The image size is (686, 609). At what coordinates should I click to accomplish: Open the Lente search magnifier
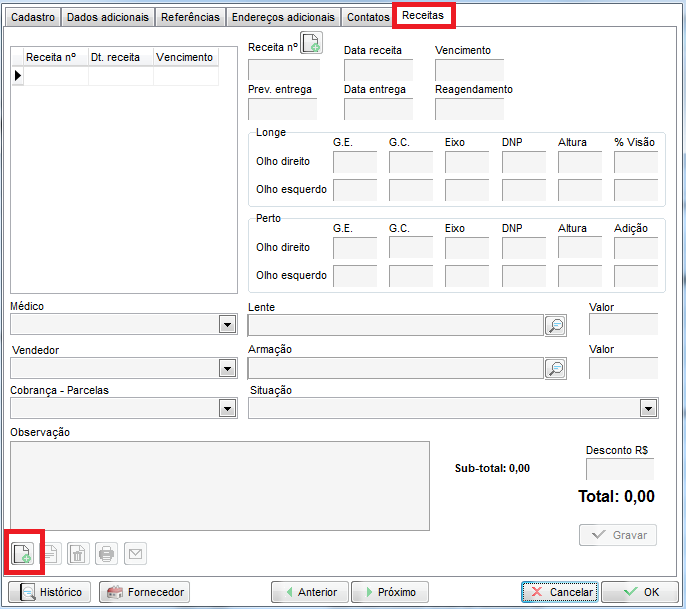tap(555, 325)
